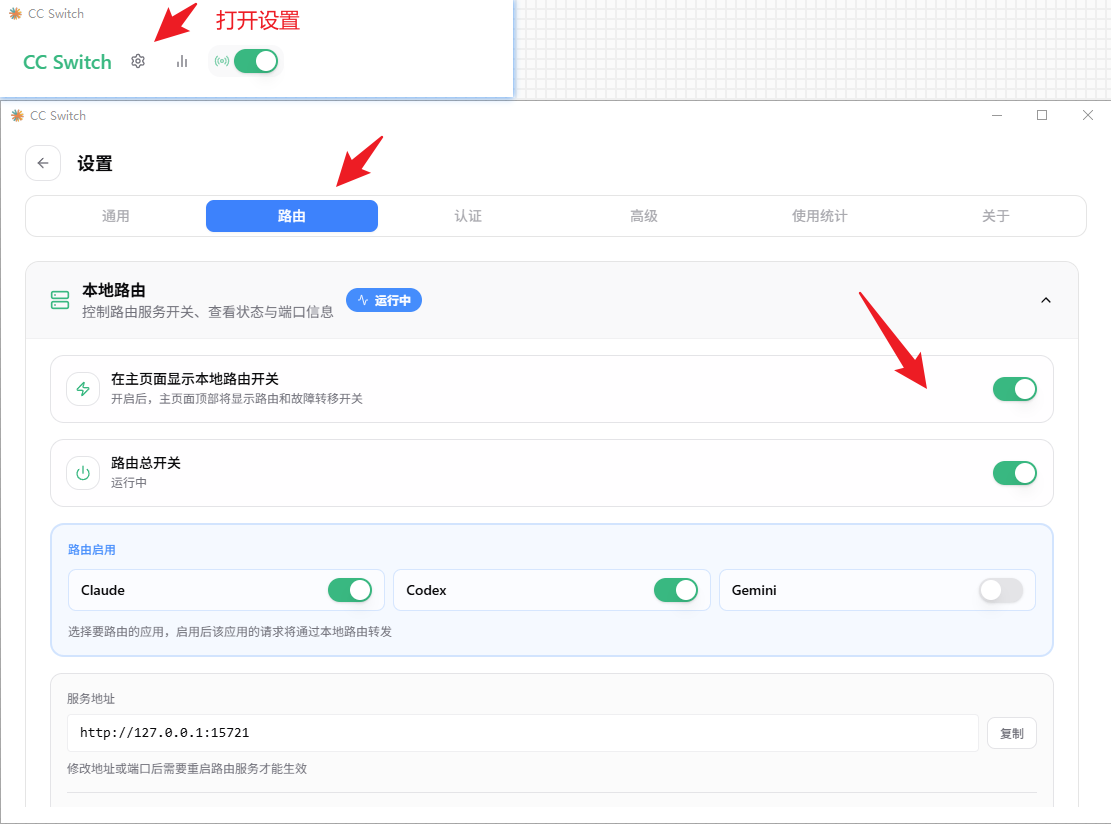
Task: Turn off the 路由总开关 switch
Action: pyautogui.click(x=1015, y=473)
